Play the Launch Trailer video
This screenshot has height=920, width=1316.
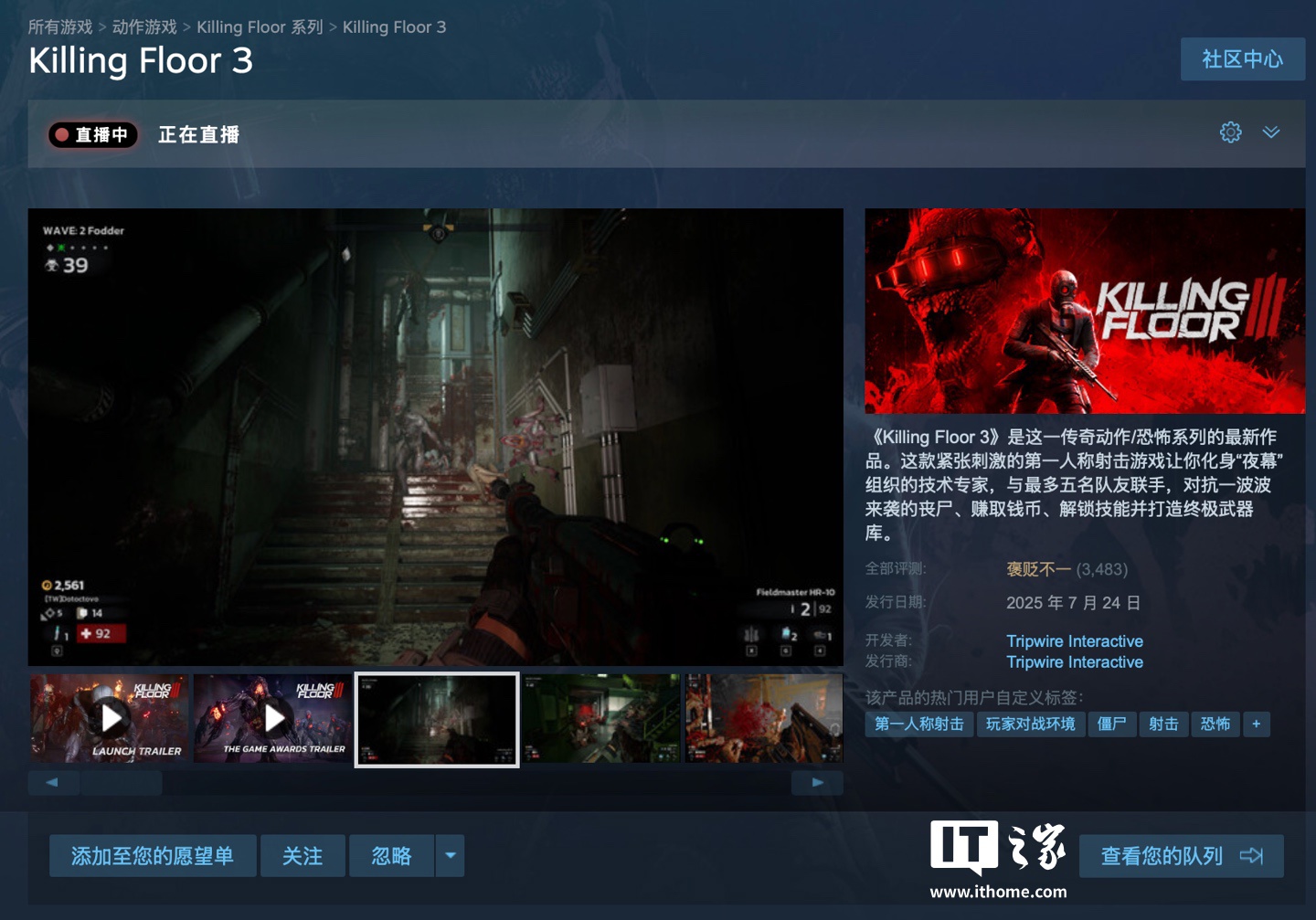[x=111, y=718]
